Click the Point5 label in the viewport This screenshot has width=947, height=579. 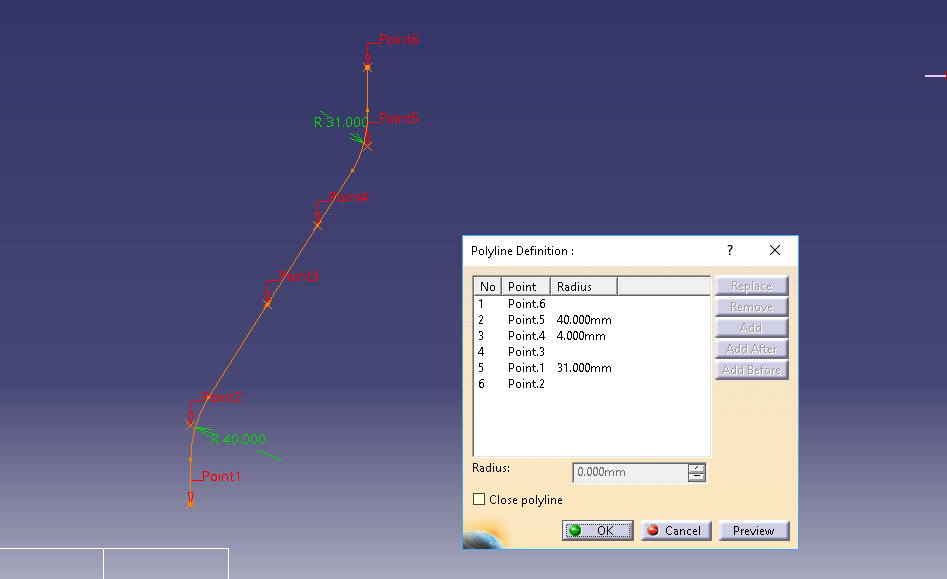coord(399,118)
